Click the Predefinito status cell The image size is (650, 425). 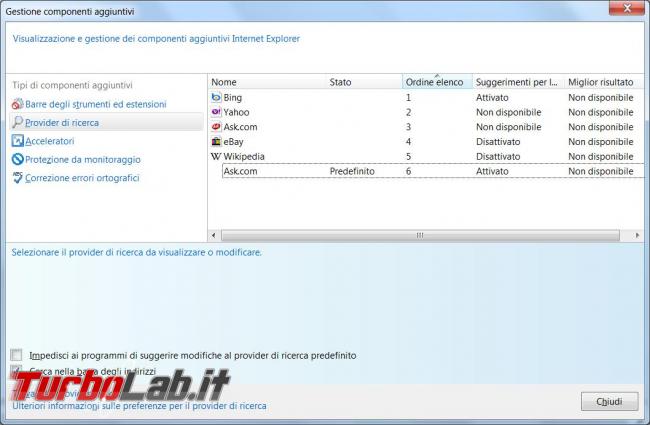(352, 171)
